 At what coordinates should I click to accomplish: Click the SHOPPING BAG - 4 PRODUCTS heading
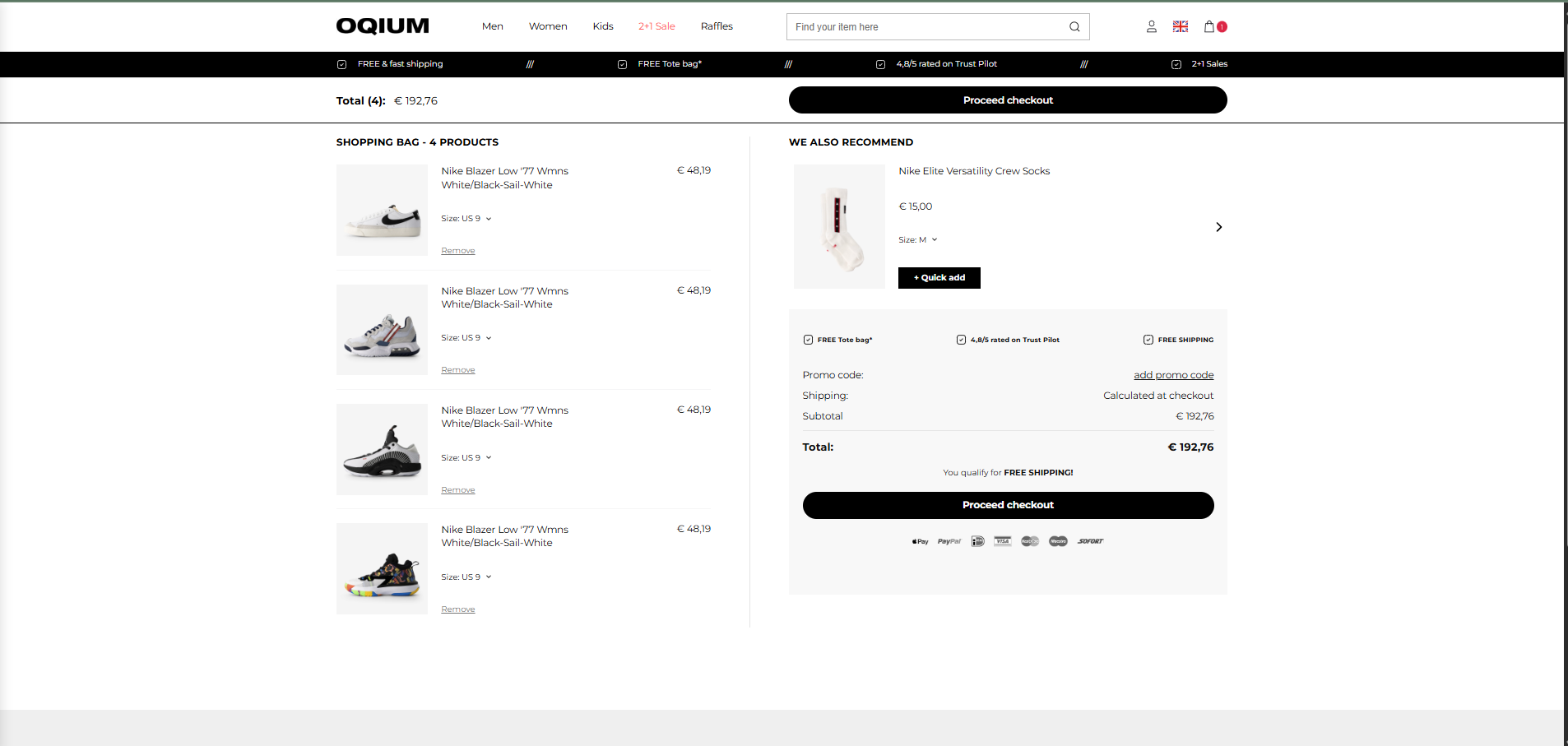417,142
